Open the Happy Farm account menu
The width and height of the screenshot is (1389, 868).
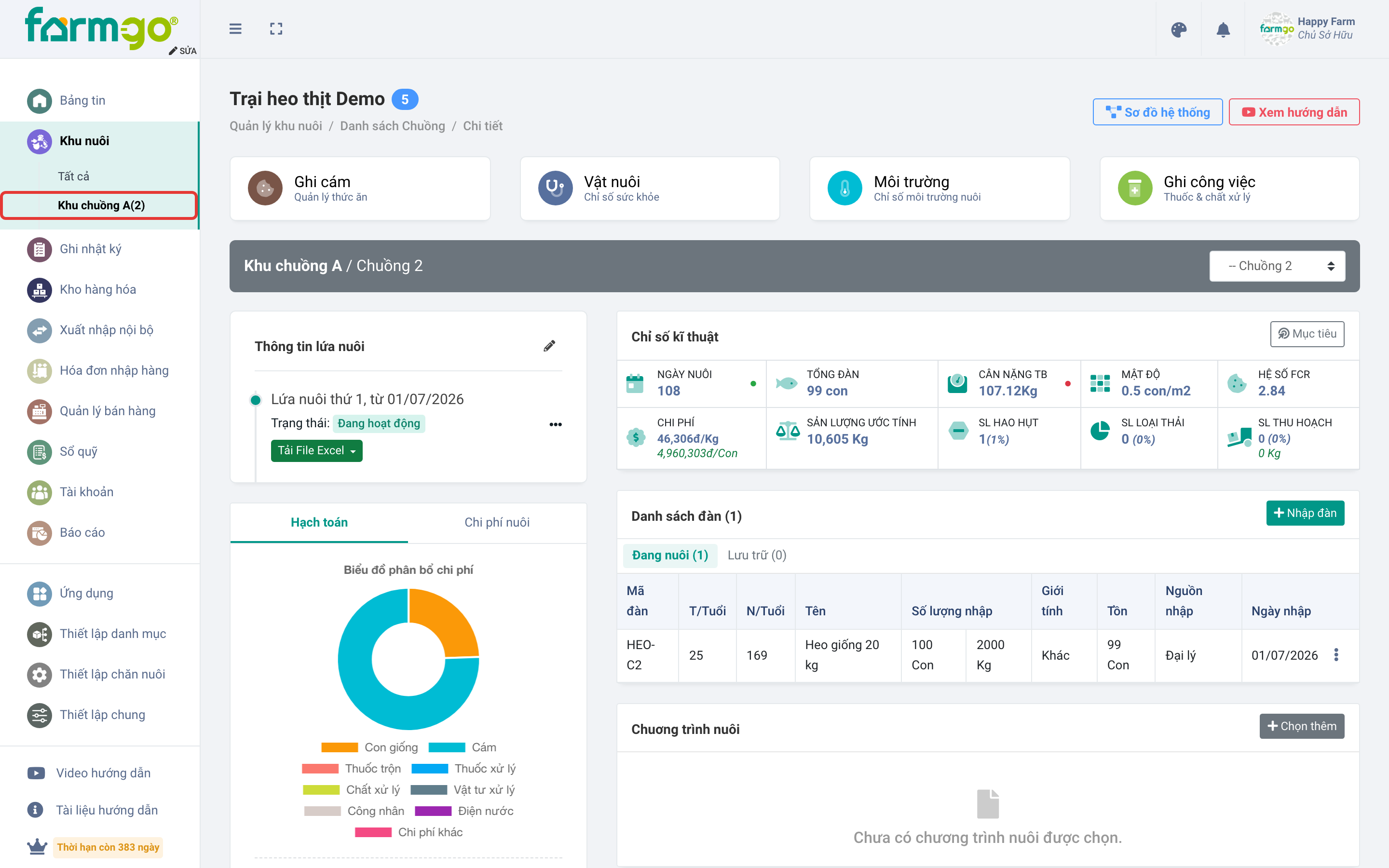[1307, 29]
